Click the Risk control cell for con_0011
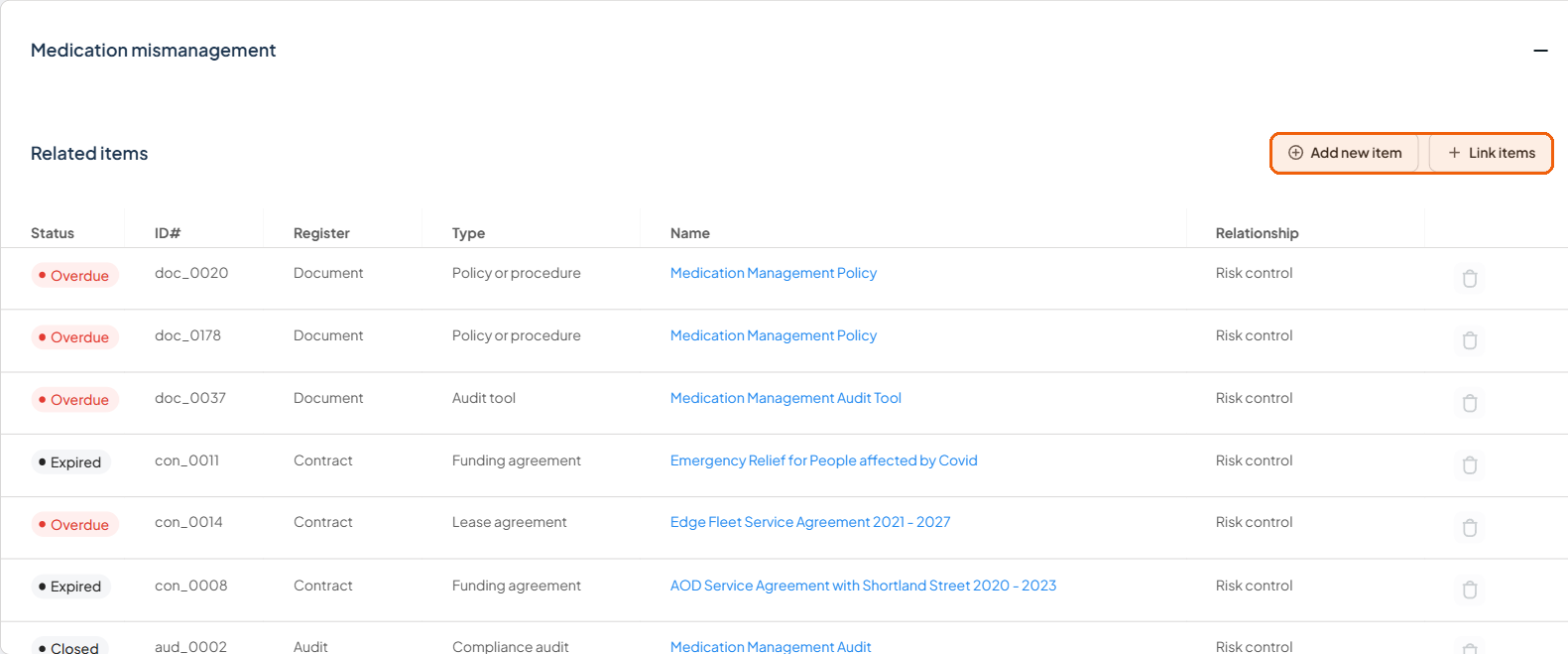 pyautogui.click(x=1255, y=460)
